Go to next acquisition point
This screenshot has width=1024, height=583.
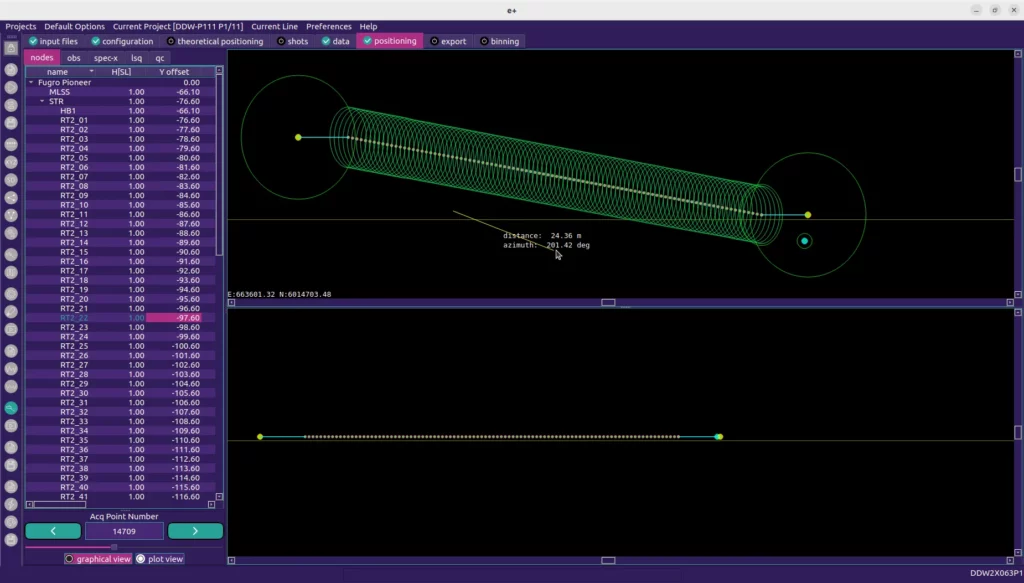(x=195, y=531)
